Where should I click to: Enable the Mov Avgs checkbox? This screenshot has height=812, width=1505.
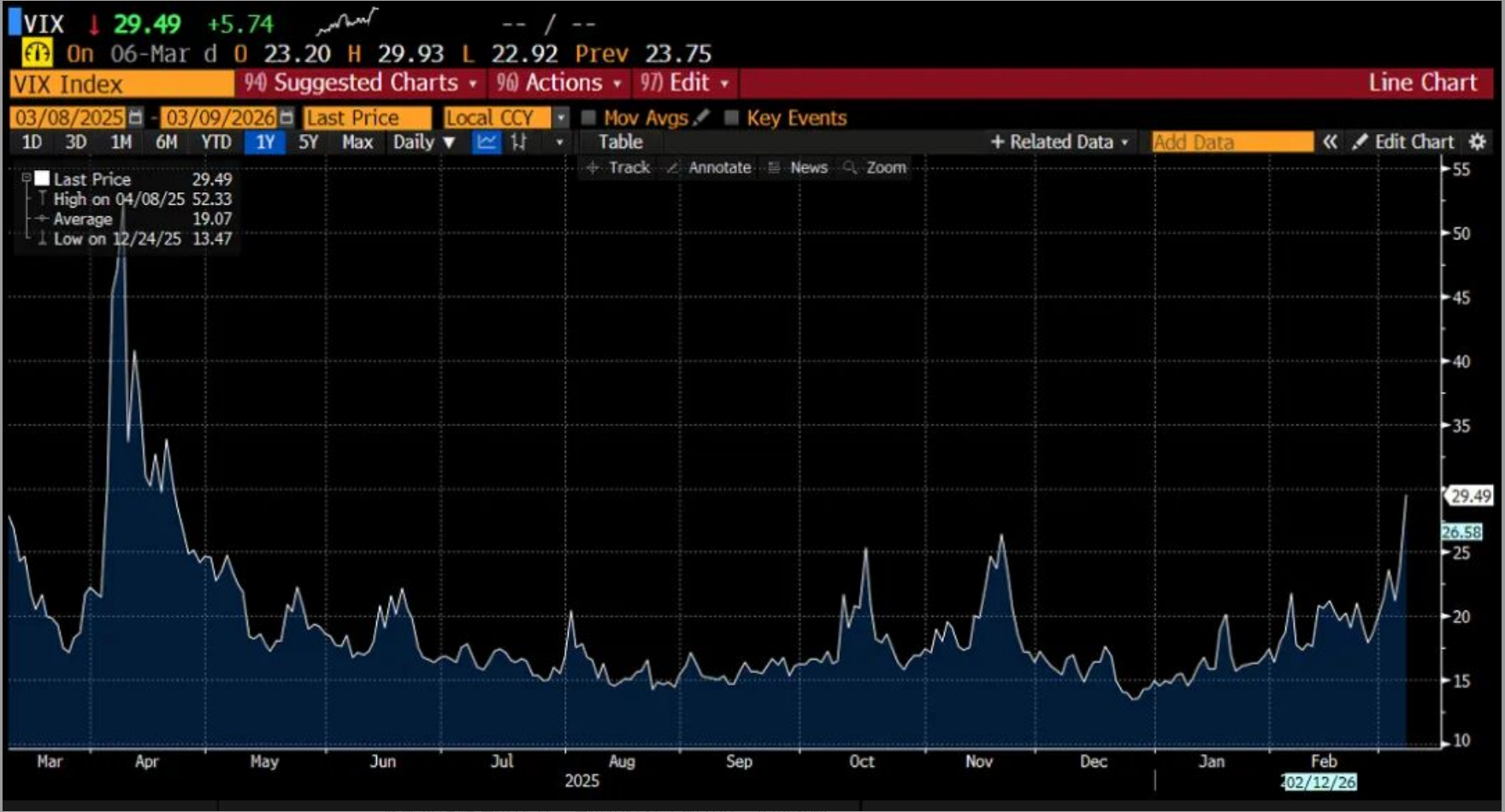589,117
